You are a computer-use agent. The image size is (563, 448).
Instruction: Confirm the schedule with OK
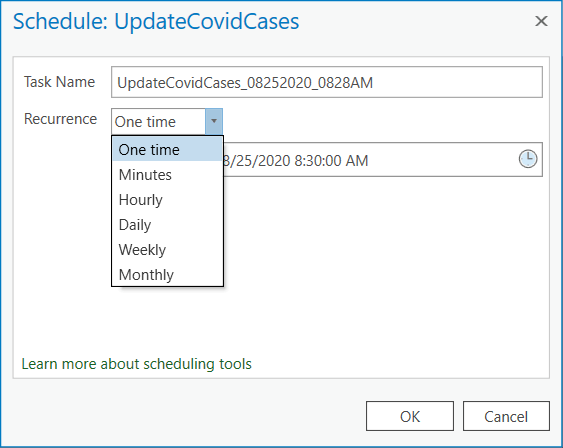[410, 416]
